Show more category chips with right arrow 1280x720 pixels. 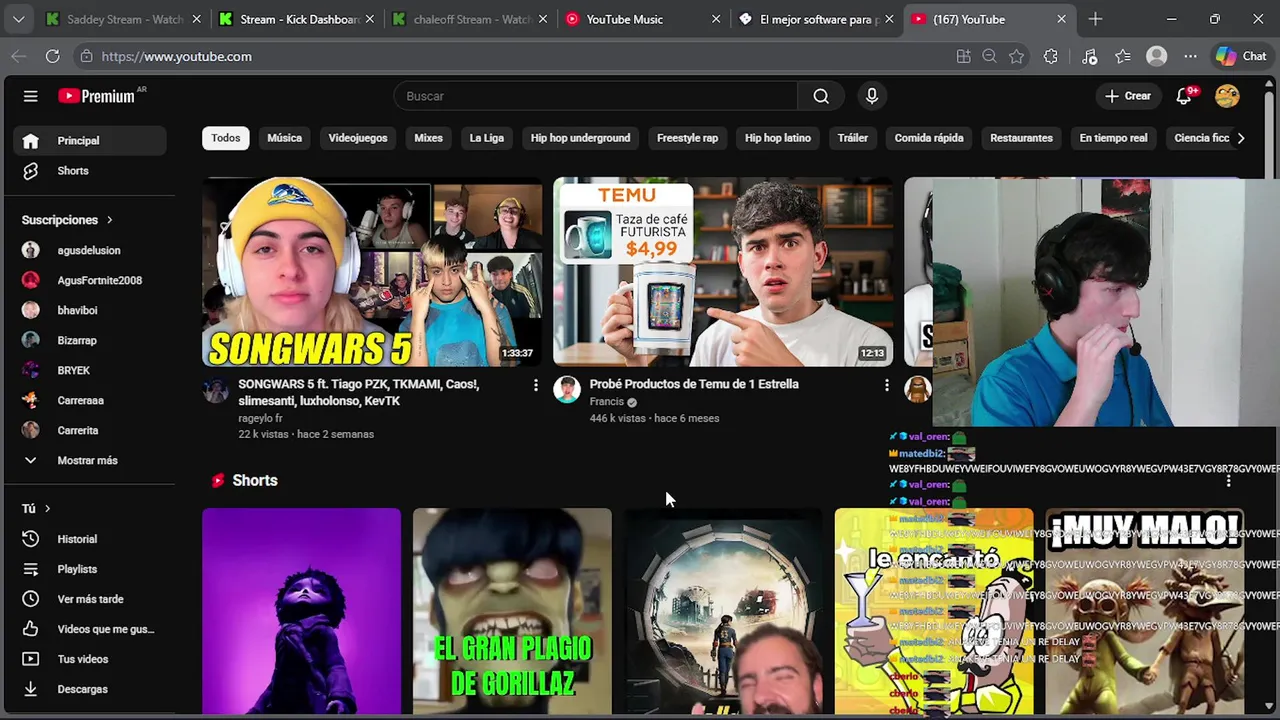point(1241,138)
